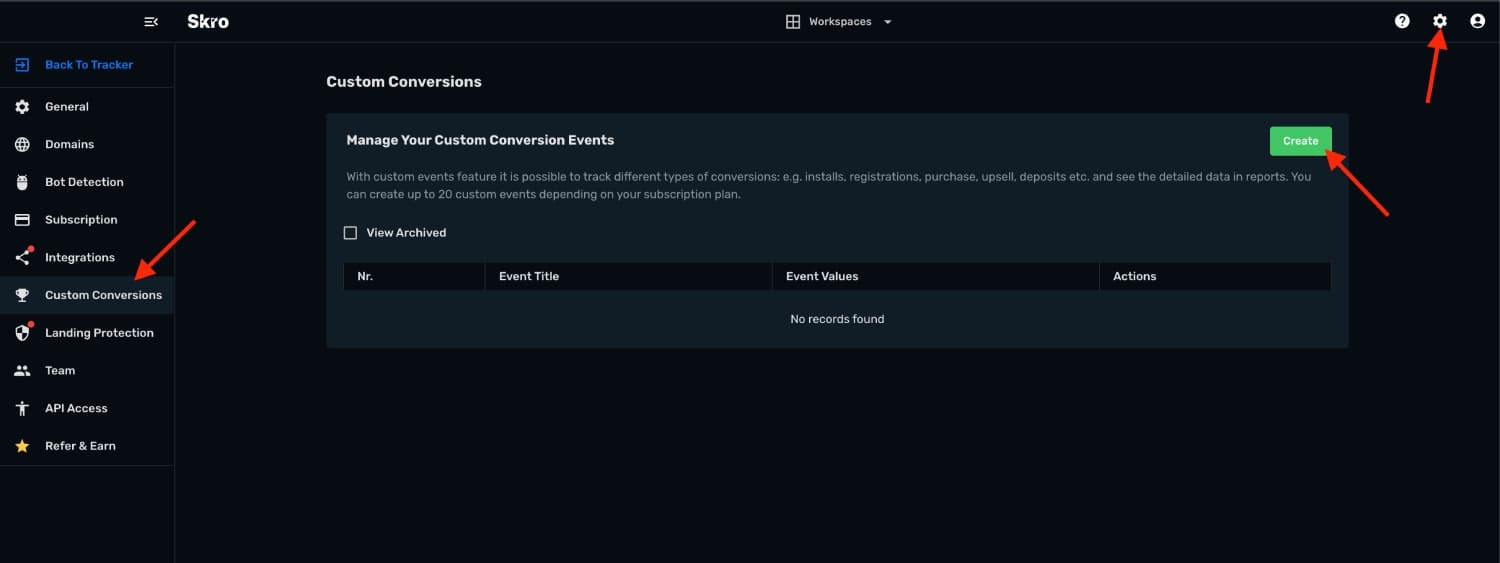The height and width of the screenshot is (563, 1500).
Task: Click the Custom Conversions trophy icon
Action: click(x=22, y=295)
